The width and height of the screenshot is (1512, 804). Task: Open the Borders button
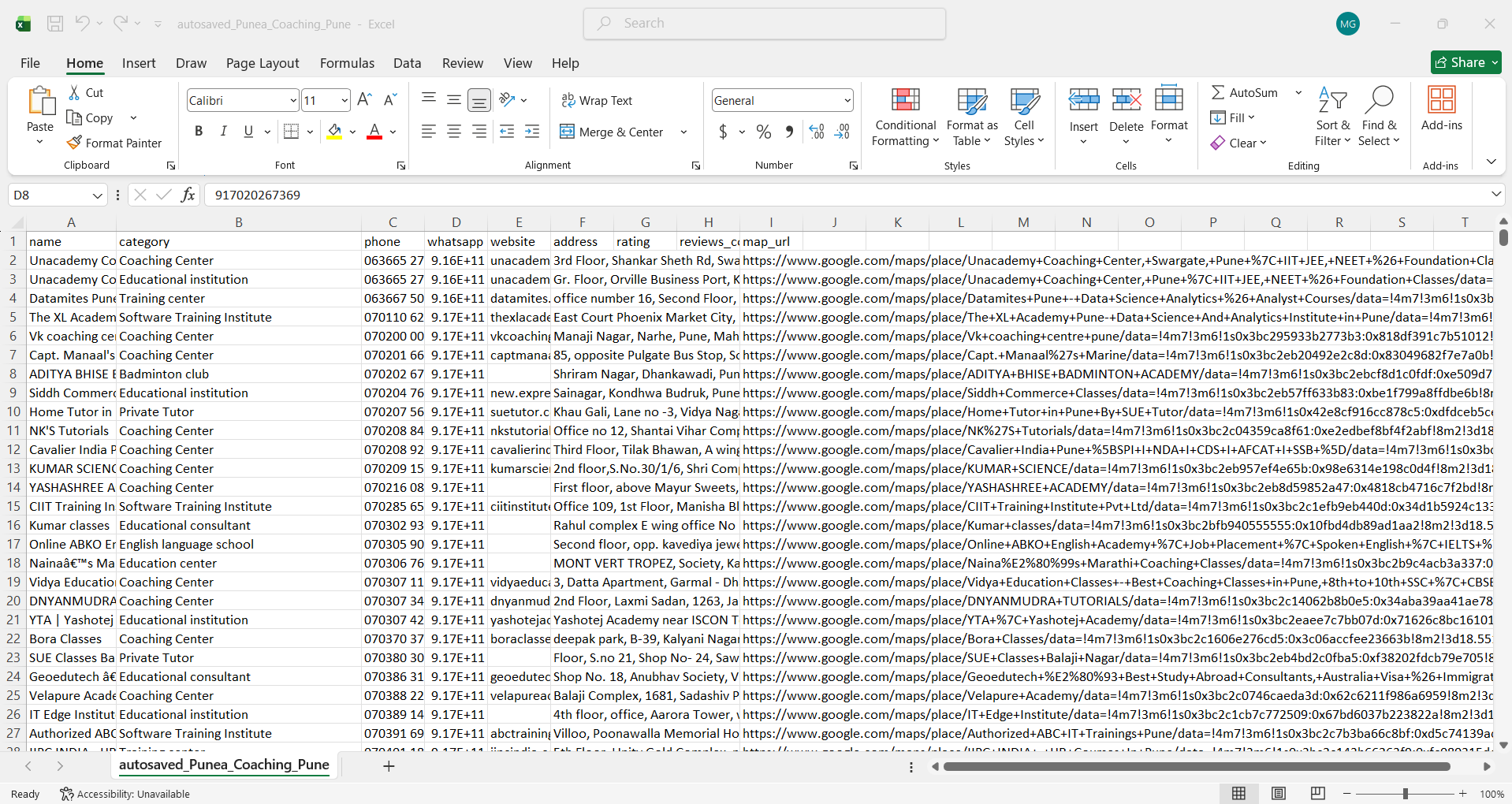coord(291,132)
